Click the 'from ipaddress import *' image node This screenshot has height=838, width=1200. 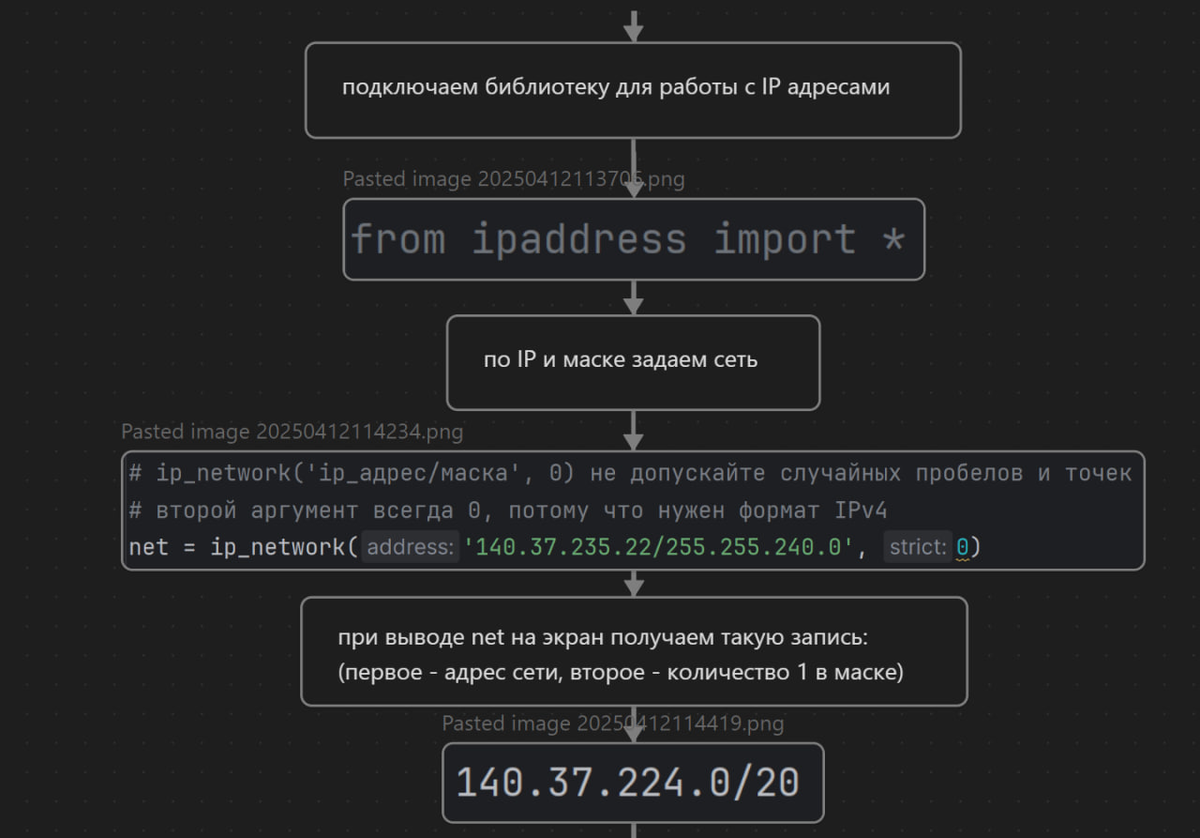point(633,239)
